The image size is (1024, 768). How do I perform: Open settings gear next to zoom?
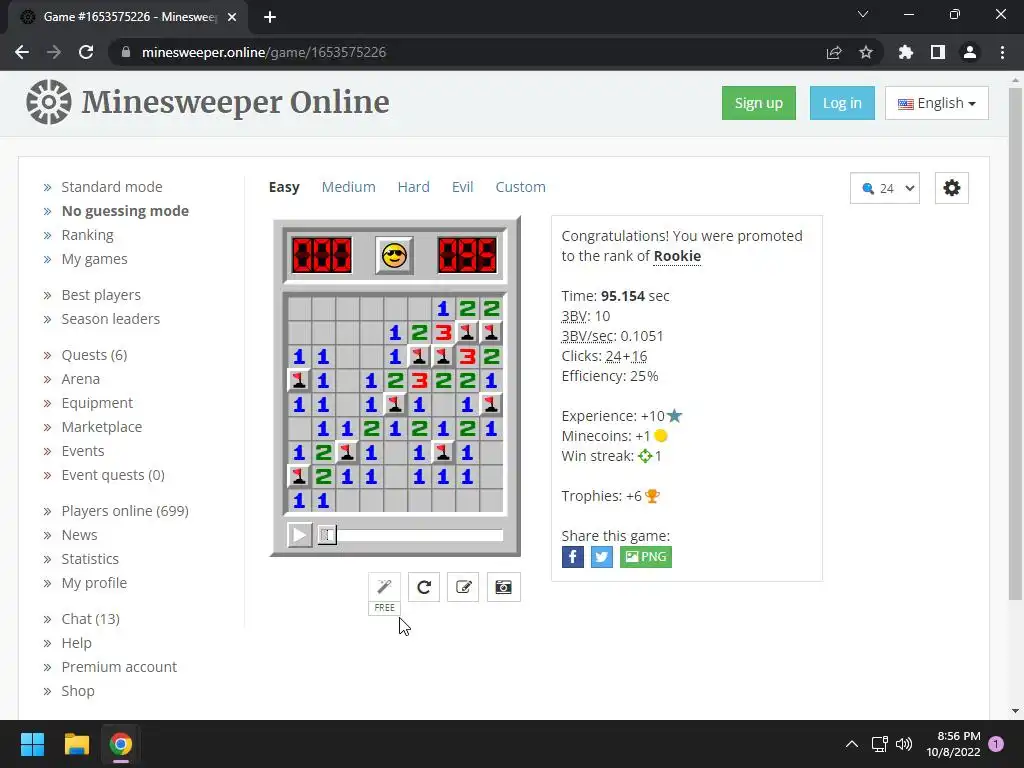point(952,188)
